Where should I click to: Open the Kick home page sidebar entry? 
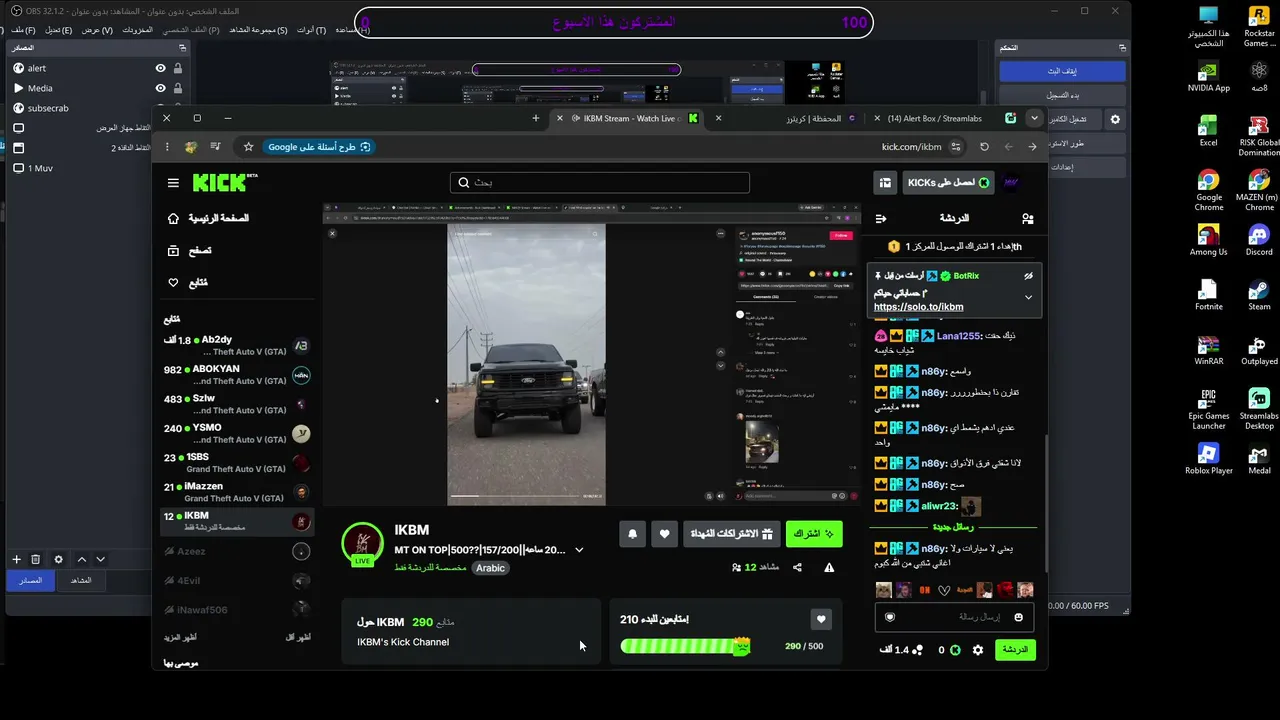click(x=209, y=218)
